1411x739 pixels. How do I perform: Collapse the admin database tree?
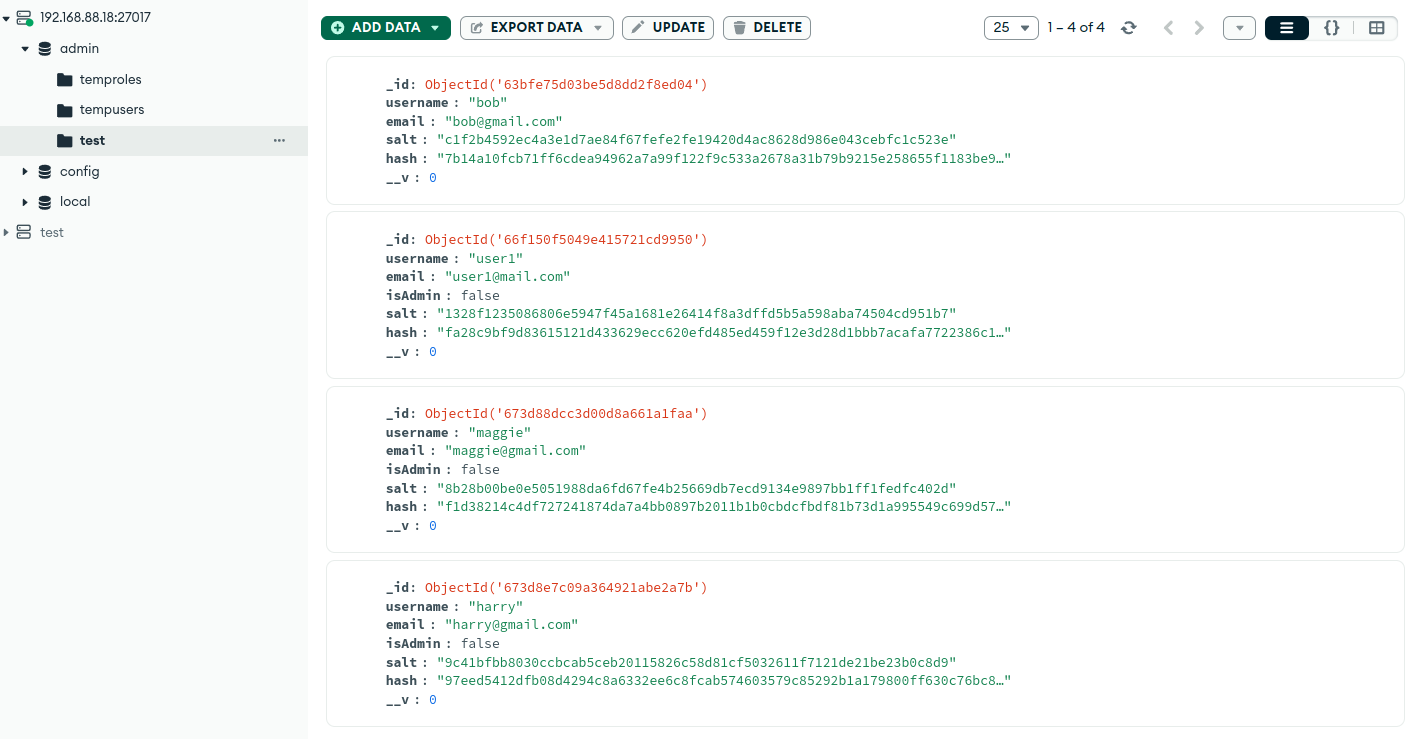pos(25,49)
